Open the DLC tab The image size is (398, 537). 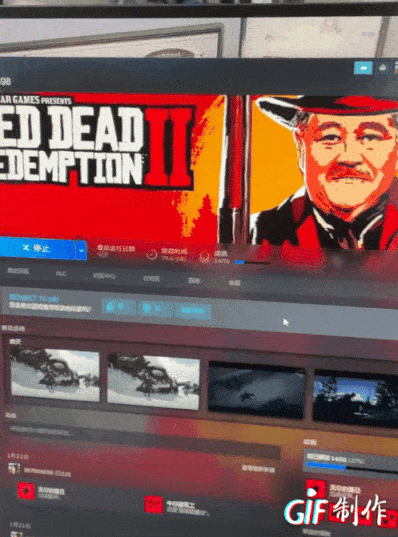coord(60,274)
